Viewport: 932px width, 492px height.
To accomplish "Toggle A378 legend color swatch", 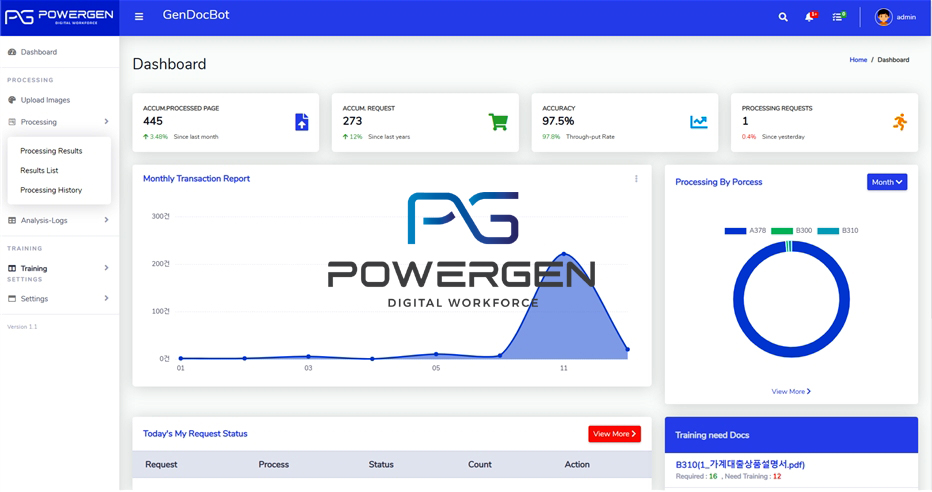I will [x=735, y=231].
